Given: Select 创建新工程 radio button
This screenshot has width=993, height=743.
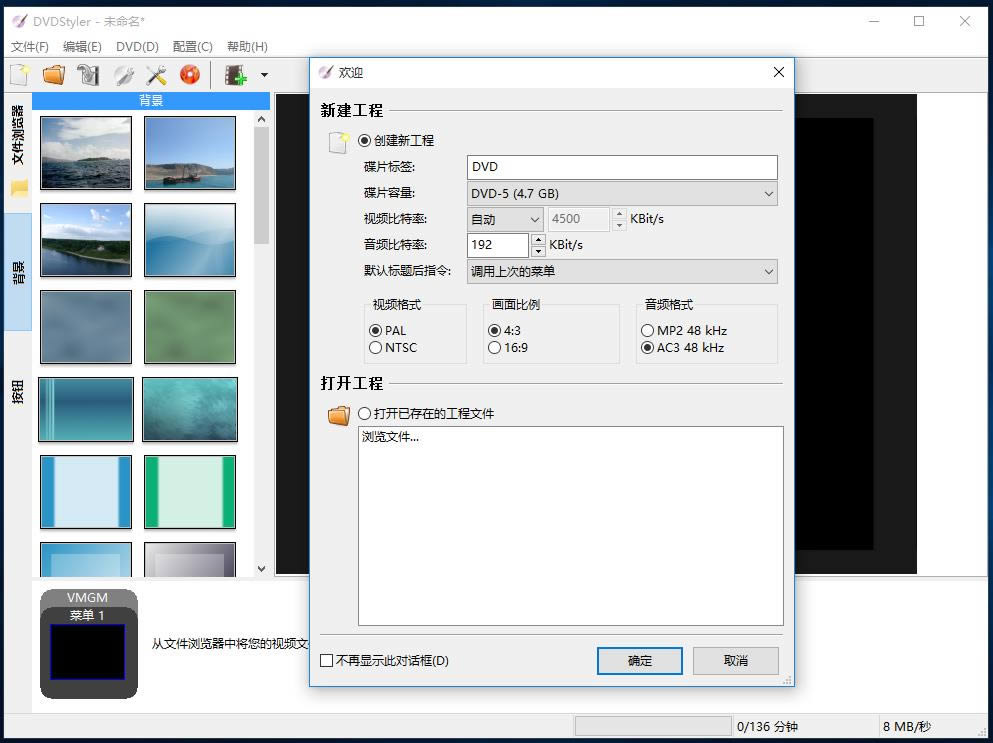Looking at the screenshot, I should coord(364,141).
